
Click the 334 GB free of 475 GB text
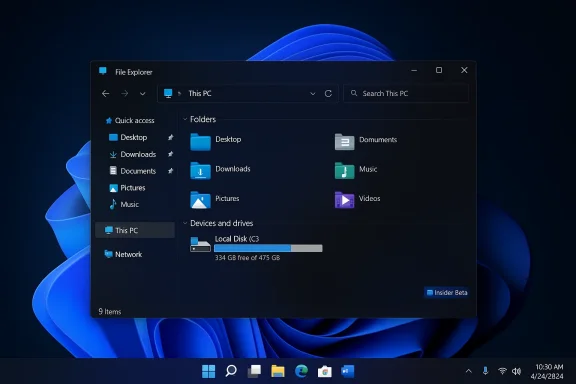tap(247, 258)
